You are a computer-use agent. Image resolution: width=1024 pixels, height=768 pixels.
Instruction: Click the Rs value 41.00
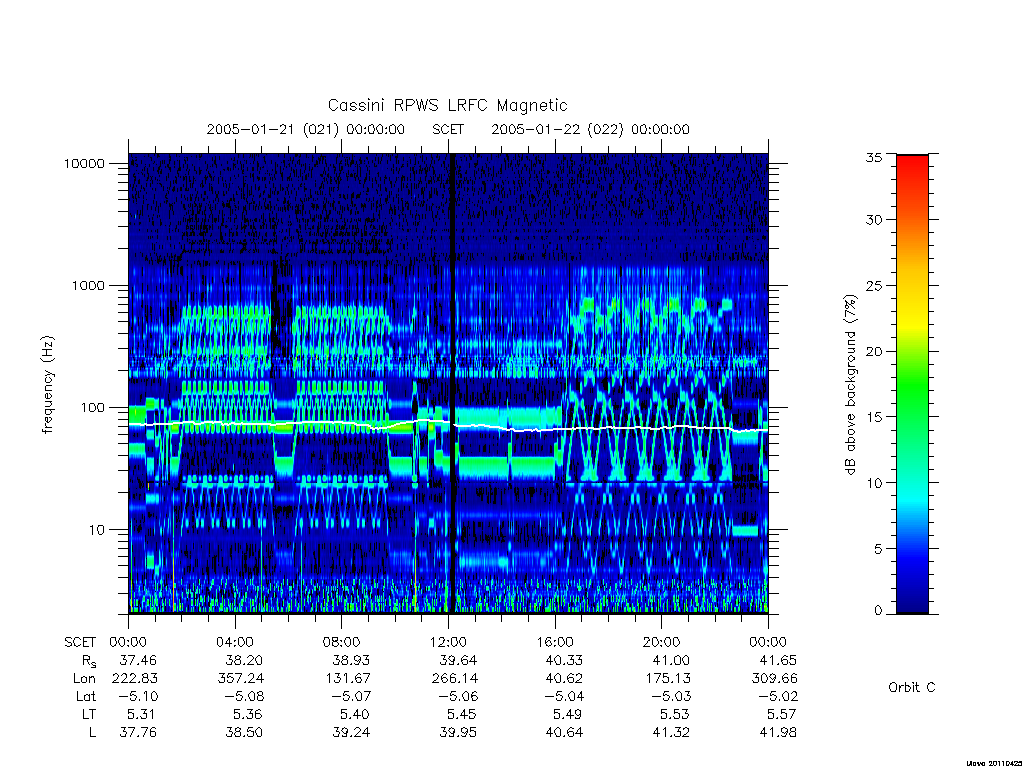[671, 660]
